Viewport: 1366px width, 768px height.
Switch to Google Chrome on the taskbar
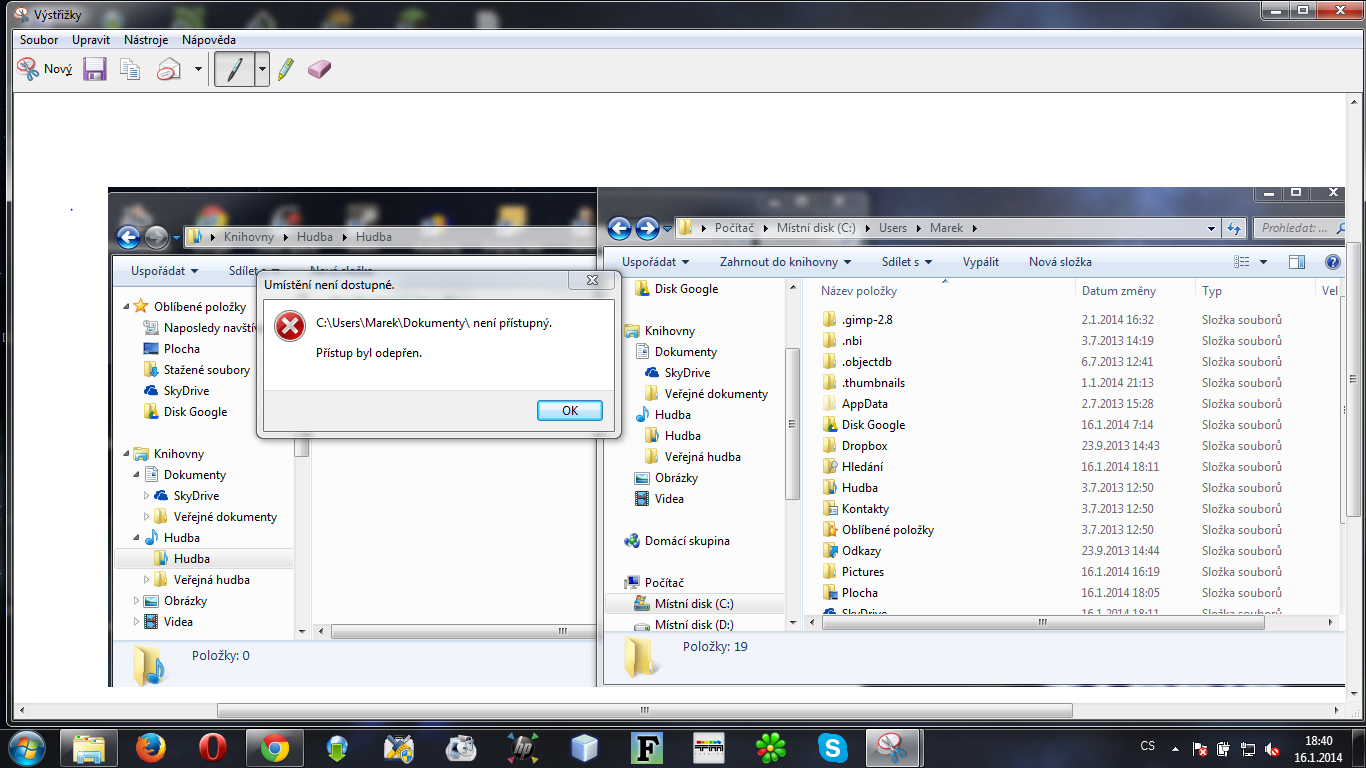point(275,747)
